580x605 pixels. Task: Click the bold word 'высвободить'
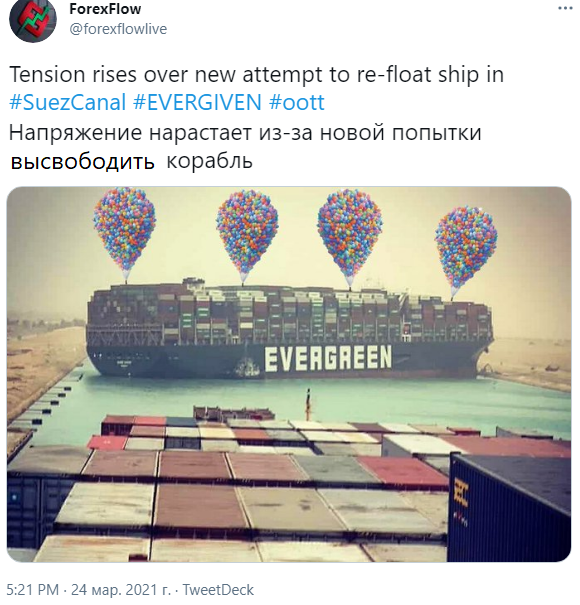click(x=82, y=162)
